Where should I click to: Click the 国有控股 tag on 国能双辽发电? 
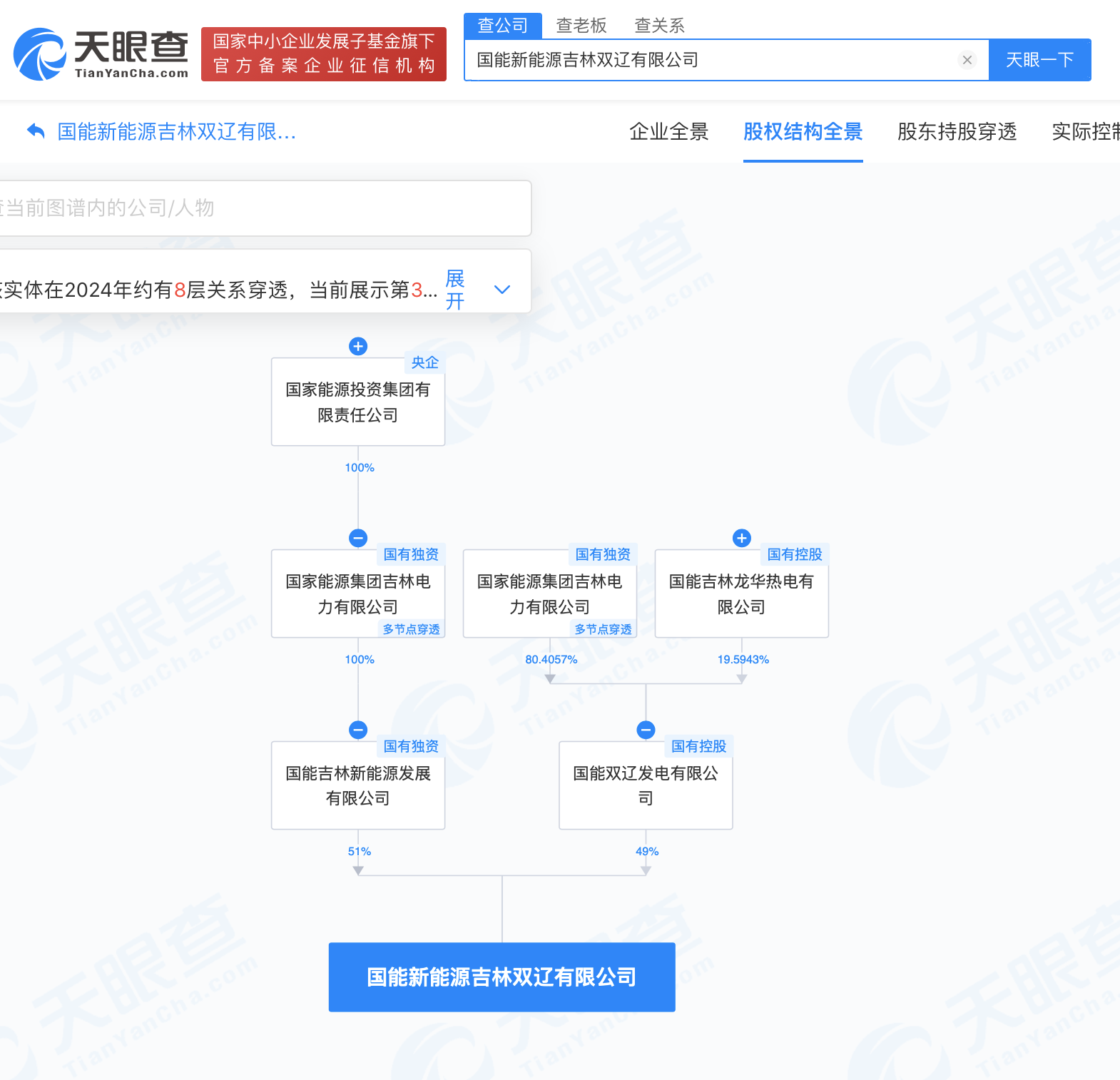pos(699,746)
